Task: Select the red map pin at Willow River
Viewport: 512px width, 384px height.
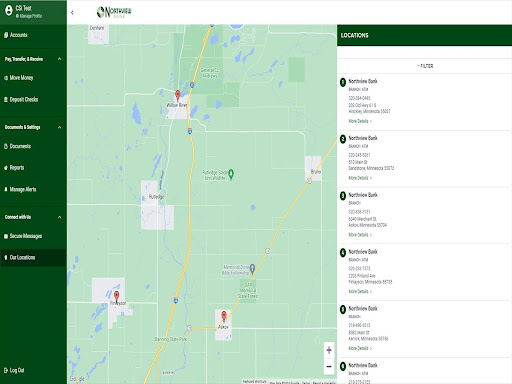Action: tap(178, 95)
